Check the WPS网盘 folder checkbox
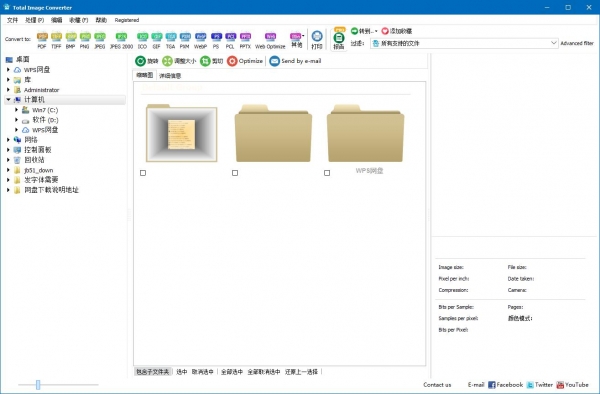 click(x=327, y=173)
